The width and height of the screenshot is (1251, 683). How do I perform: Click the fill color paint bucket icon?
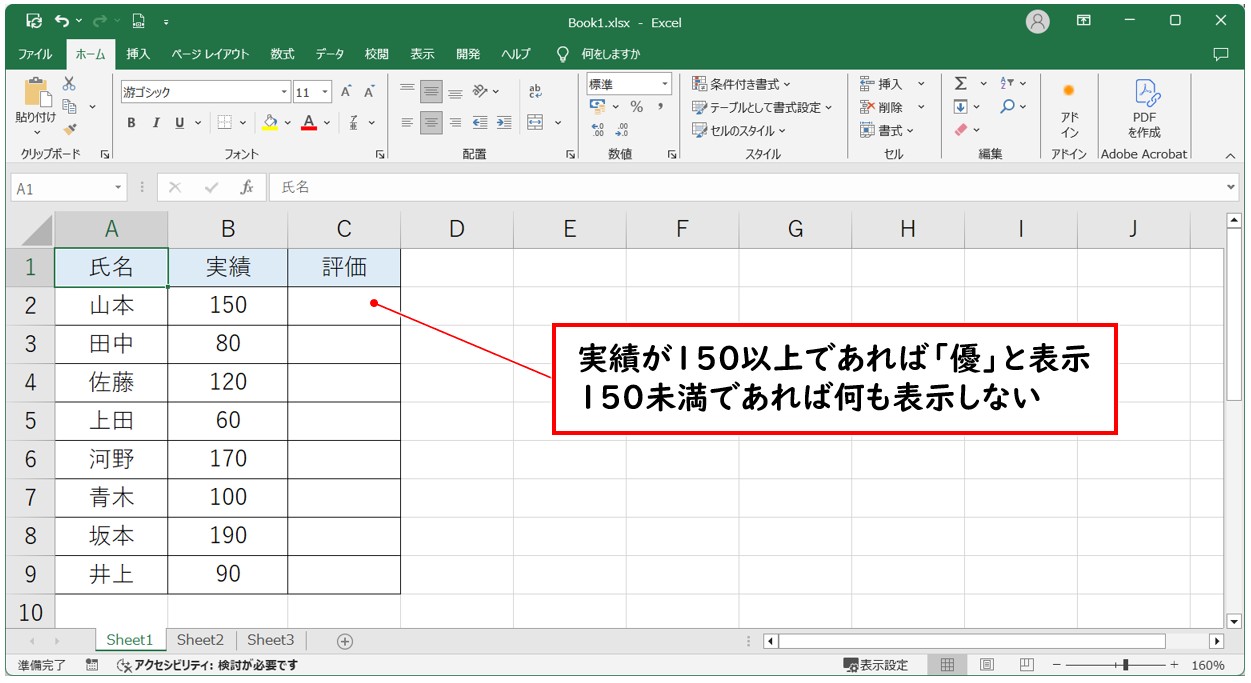(270, 123)
